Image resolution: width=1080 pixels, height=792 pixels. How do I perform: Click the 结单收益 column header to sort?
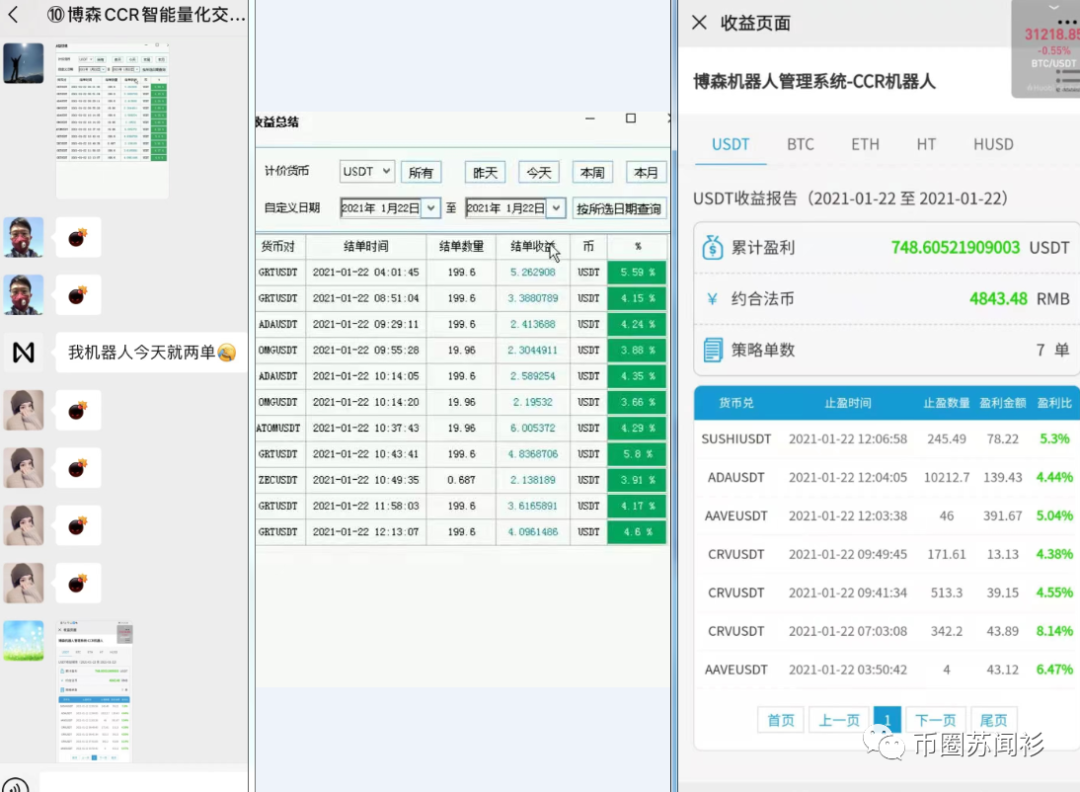(x=532, y=246)
